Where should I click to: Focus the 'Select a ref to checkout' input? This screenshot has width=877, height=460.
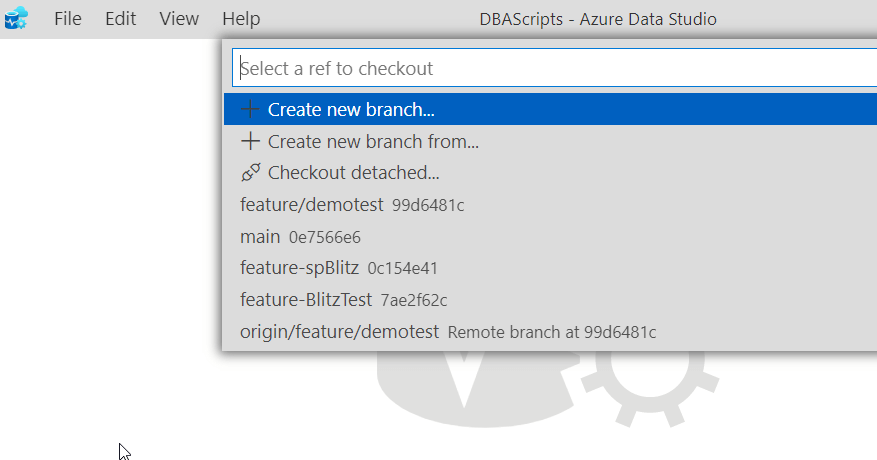click(550, 69)
